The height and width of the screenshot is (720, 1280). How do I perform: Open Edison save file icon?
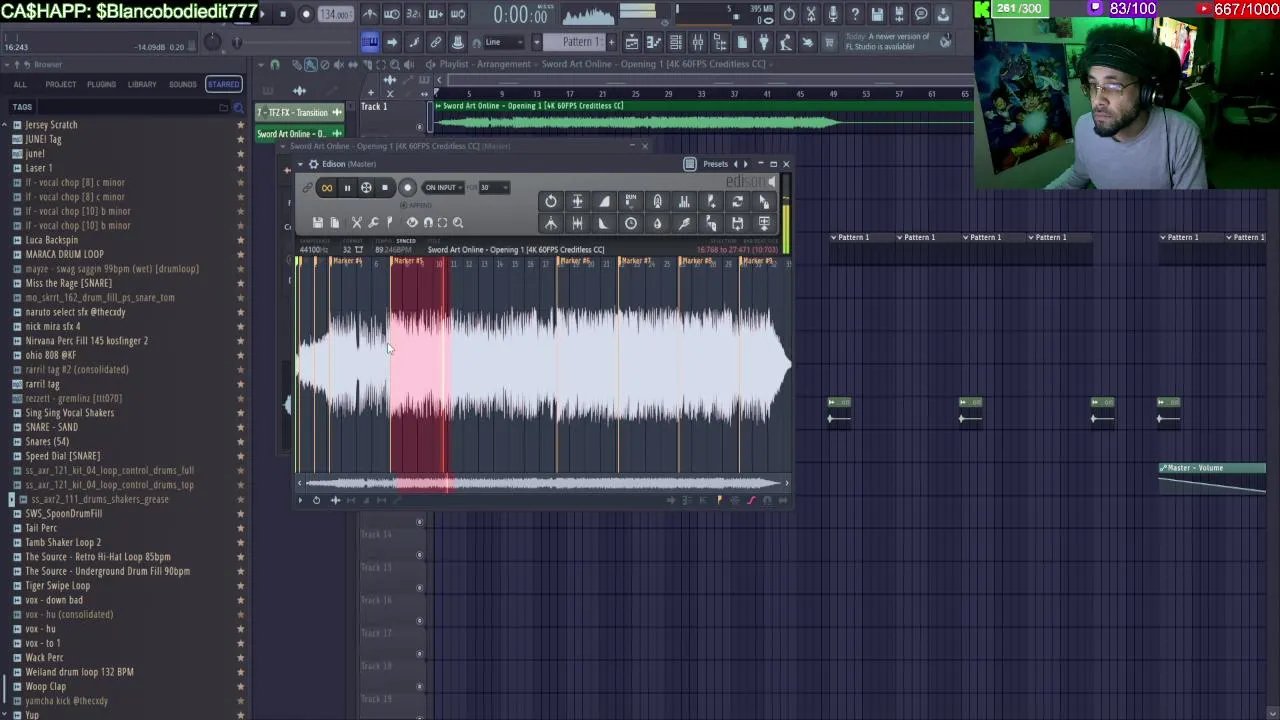pyautogui.click(x=318, y=223)
